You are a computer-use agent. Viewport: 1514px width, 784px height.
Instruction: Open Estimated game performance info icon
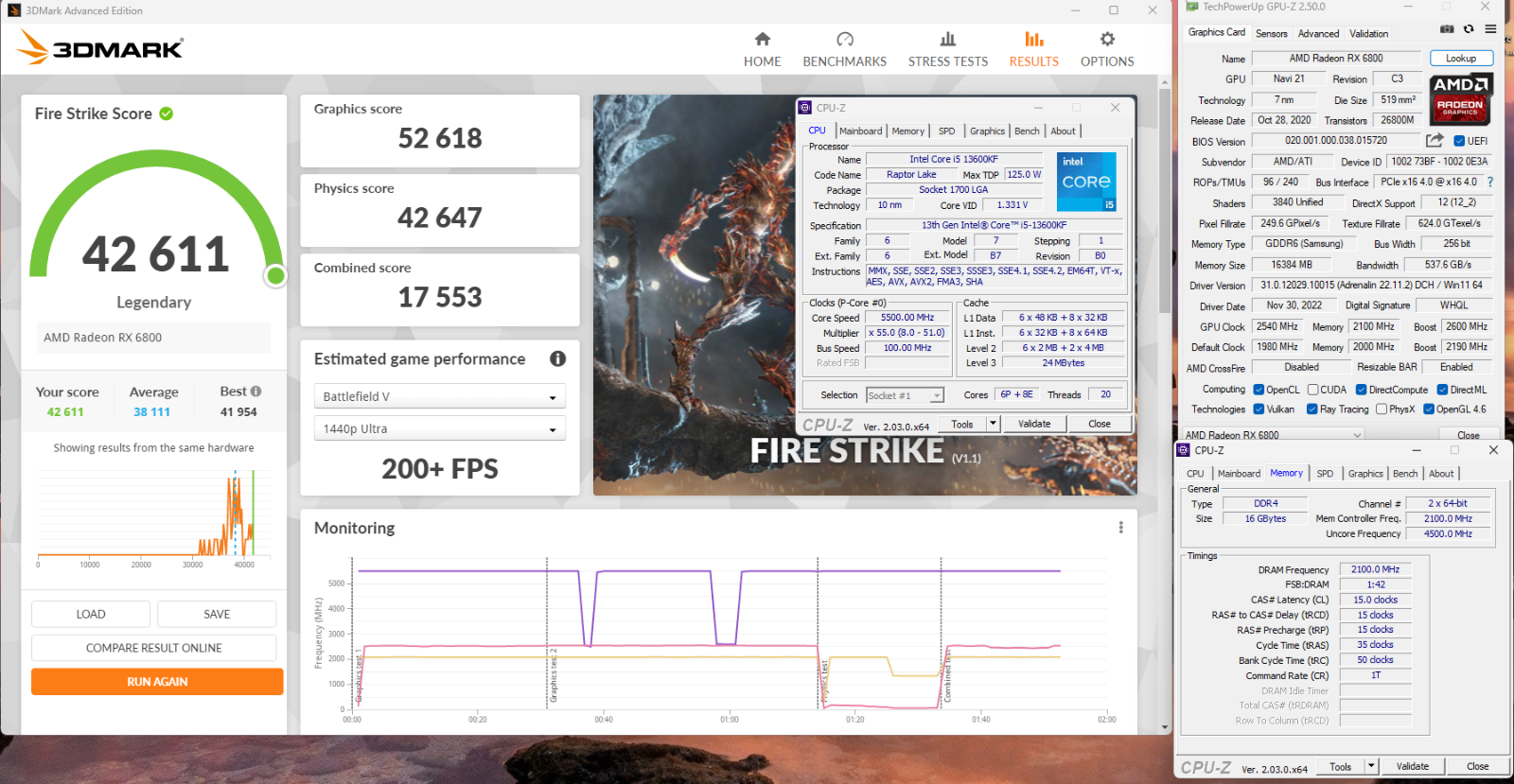click(x=558, y=358)
